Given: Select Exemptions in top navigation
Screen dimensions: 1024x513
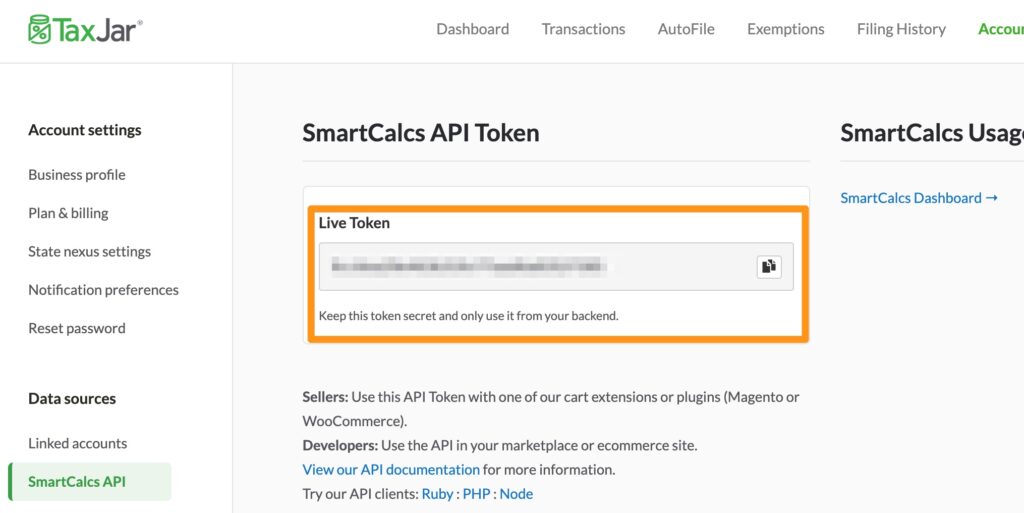Looking at the screenshot, I should point(785,29).
